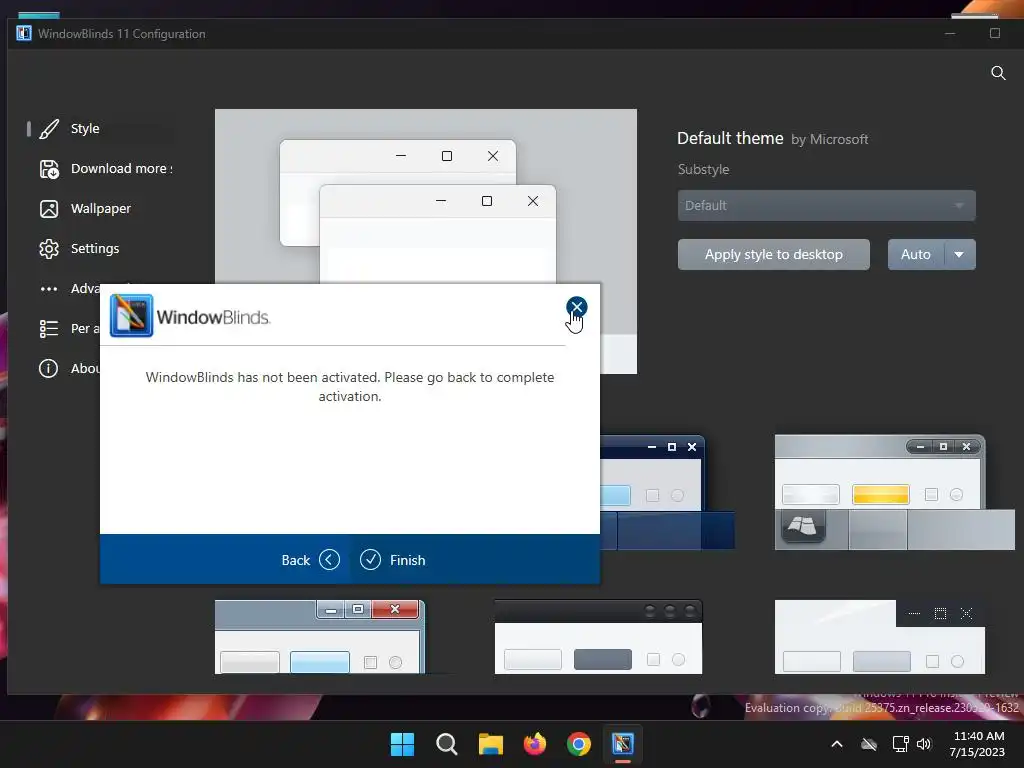Open the Style section in sidebar
This screenshot has width=1024, height=768.
[x=99, y=129]
